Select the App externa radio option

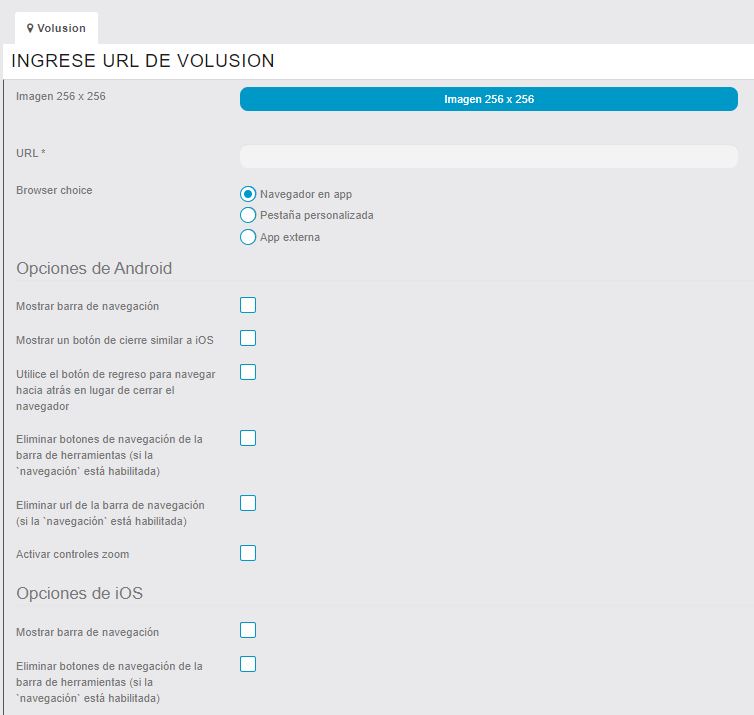(248, 237)
